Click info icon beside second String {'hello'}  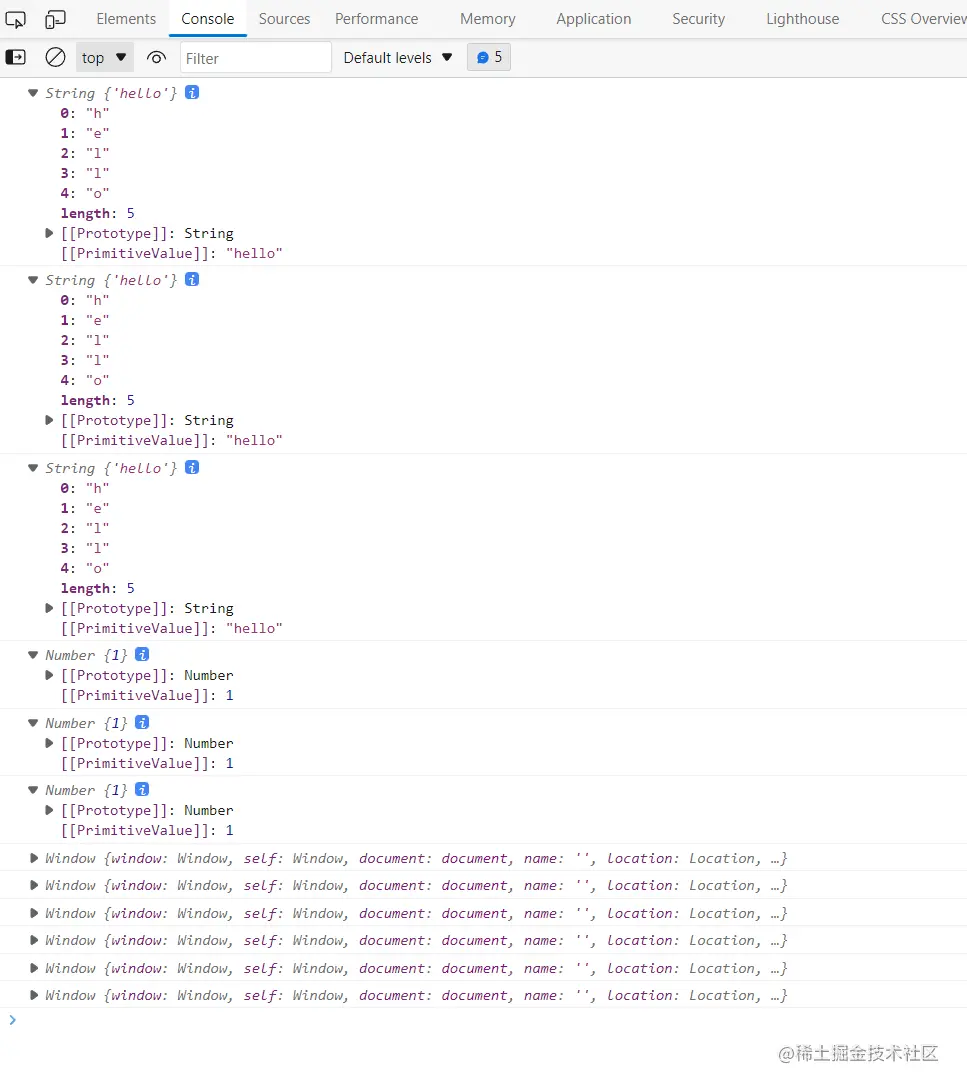pos(192,279)
